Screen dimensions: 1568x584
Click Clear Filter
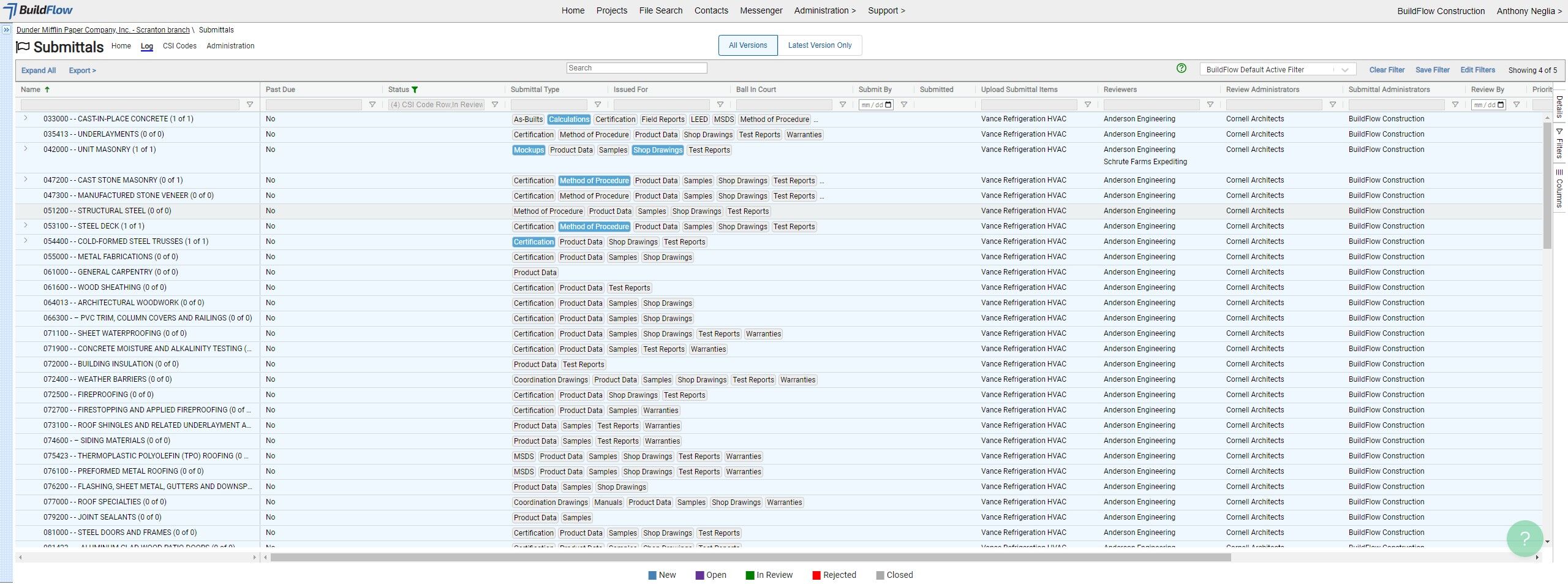pos(1387,70)
